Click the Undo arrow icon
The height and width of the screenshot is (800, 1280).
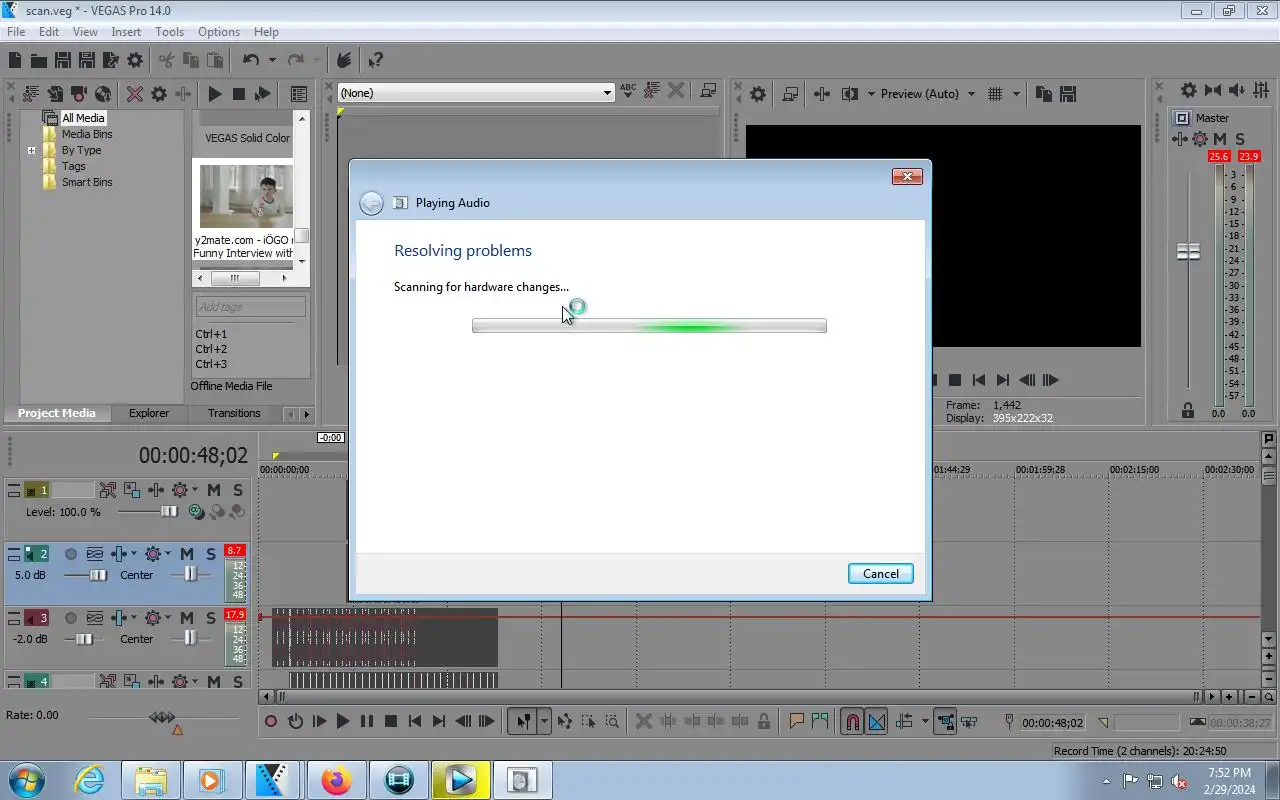tap(251, 60)
